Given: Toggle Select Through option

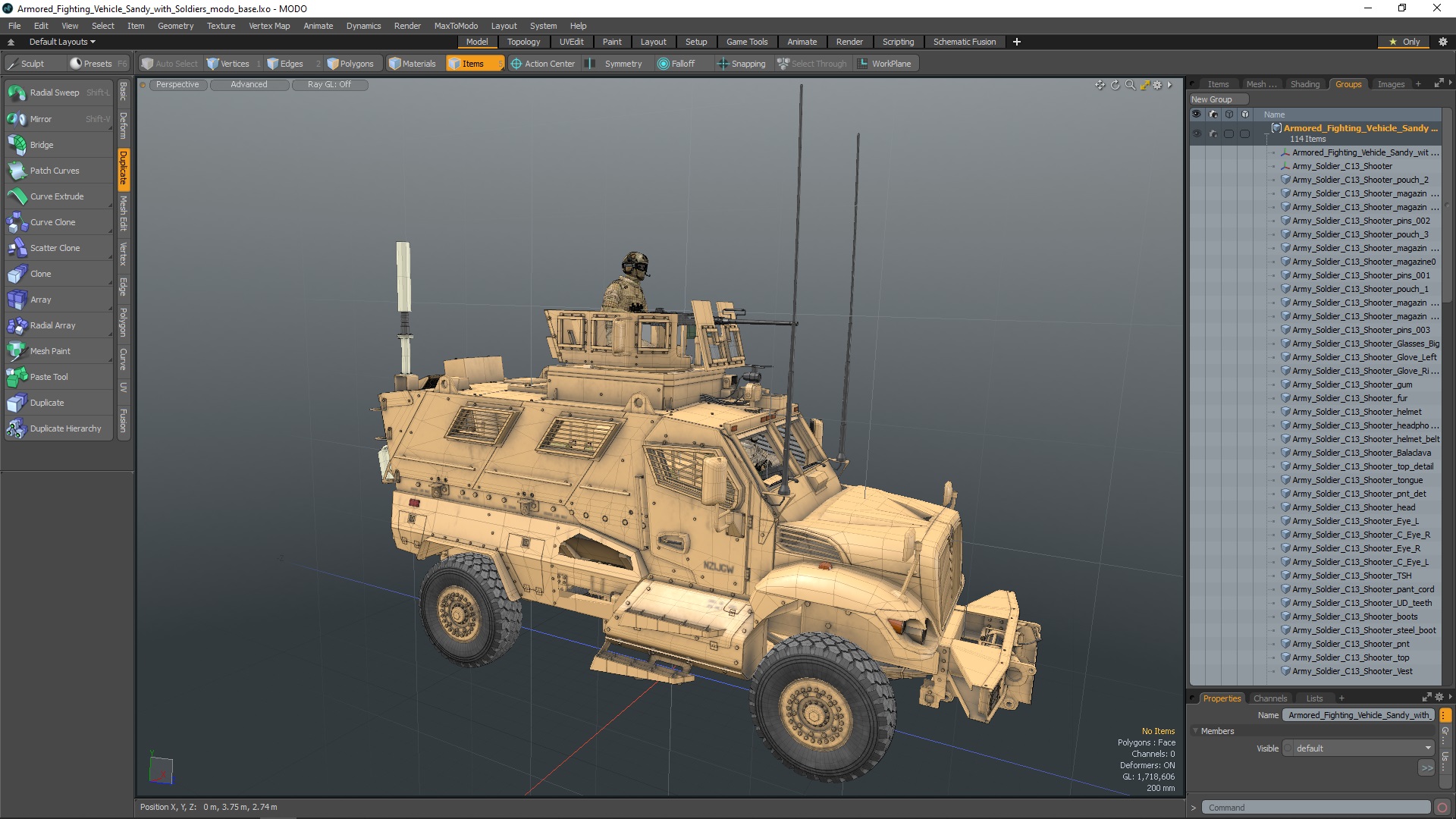Looking at the screenshot, I should [812, 64].
